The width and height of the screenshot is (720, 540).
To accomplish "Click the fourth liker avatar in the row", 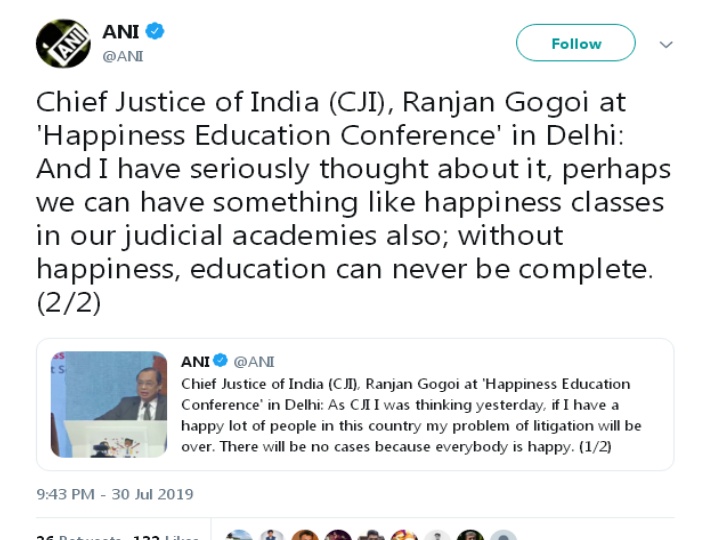I will pos(338,536).
